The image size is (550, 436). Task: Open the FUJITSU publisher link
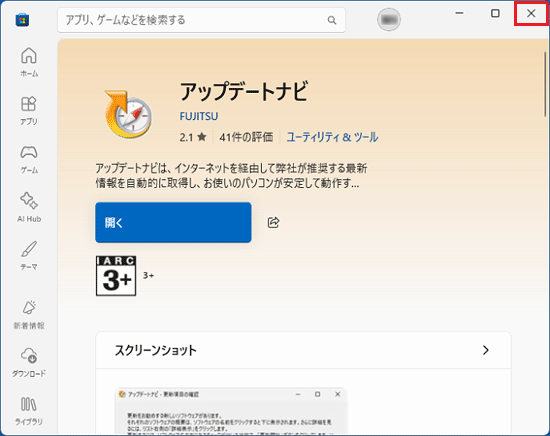pyautogui.click(x=199, y=116)
